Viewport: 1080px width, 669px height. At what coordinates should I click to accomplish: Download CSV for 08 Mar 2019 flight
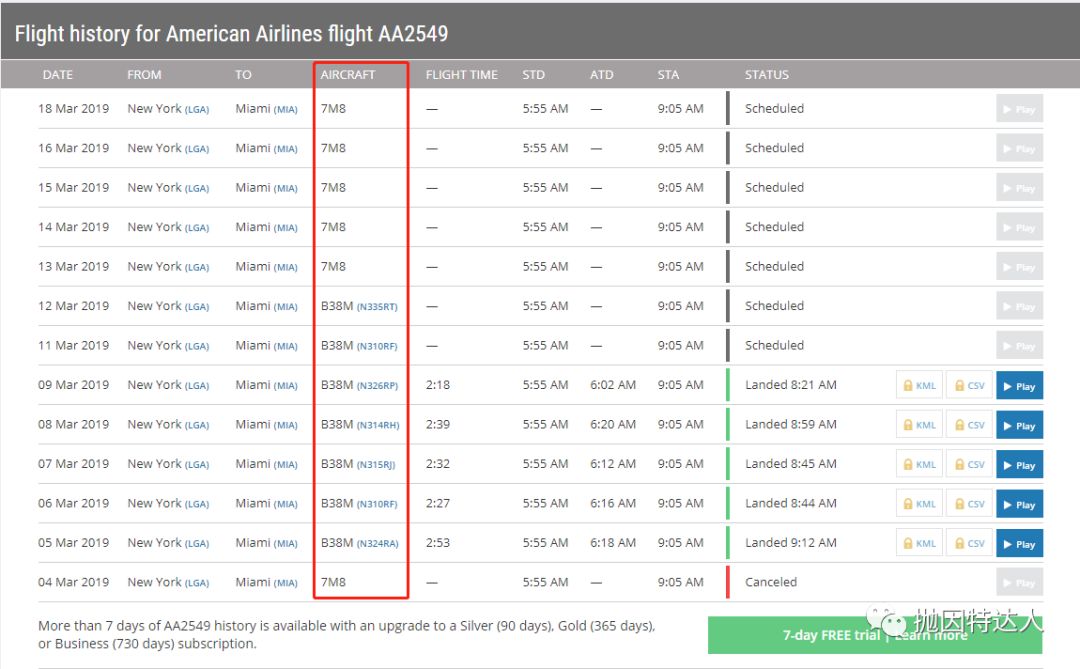pyautogui.click(x=970, y=425)
